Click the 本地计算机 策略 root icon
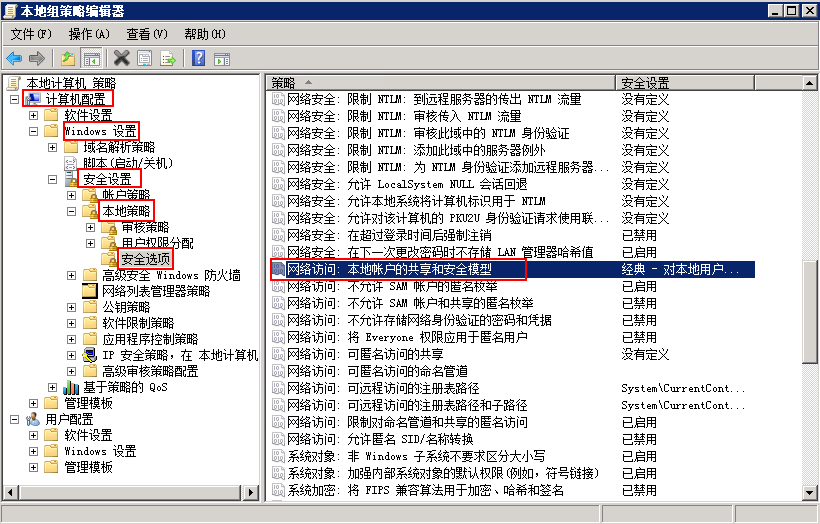This screenshot has width=820, height=524. (14, 83)
